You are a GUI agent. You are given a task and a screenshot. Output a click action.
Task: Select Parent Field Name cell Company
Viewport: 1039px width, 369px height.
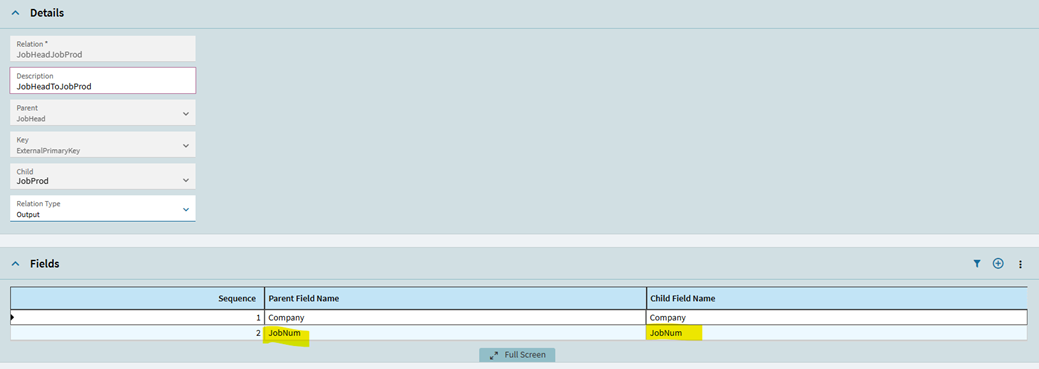(x=455, y=317)
